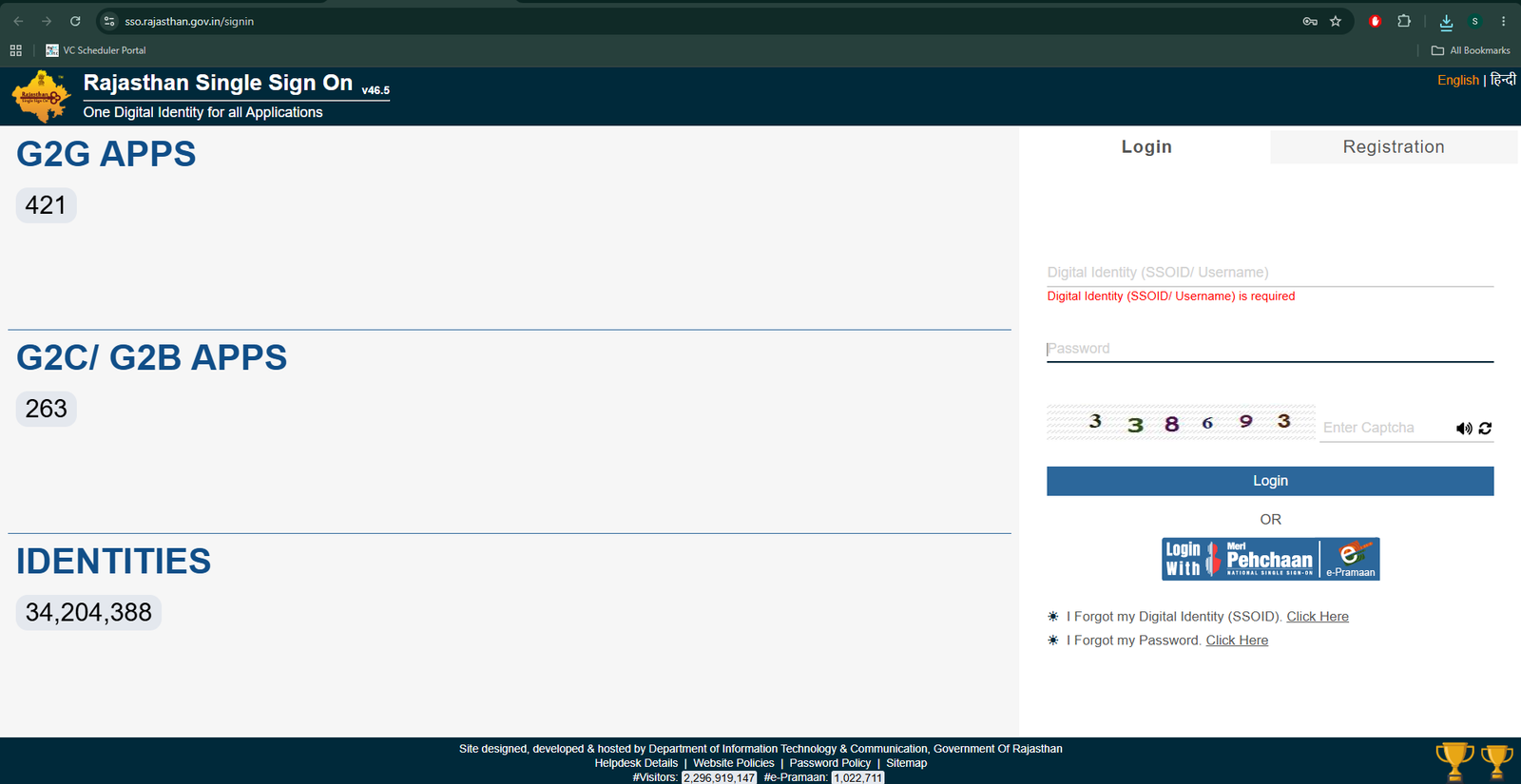
Task: Click the blue Login button
Action: (1270, 481)
